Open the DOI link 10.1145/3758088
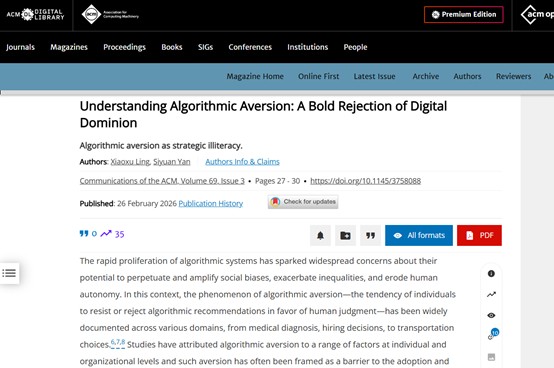 pos(365,181)
